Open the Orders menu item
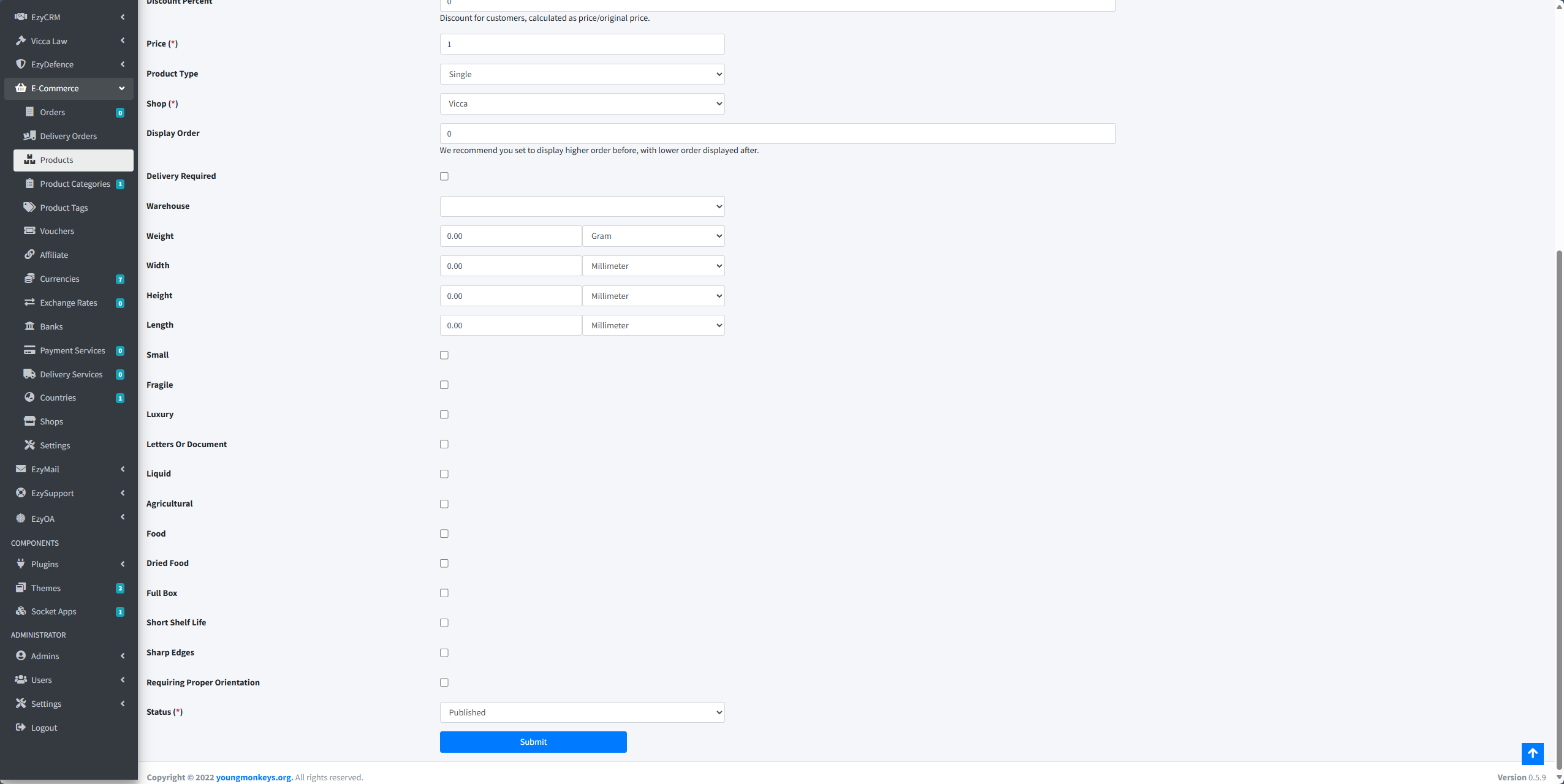 tap(53, 112)
